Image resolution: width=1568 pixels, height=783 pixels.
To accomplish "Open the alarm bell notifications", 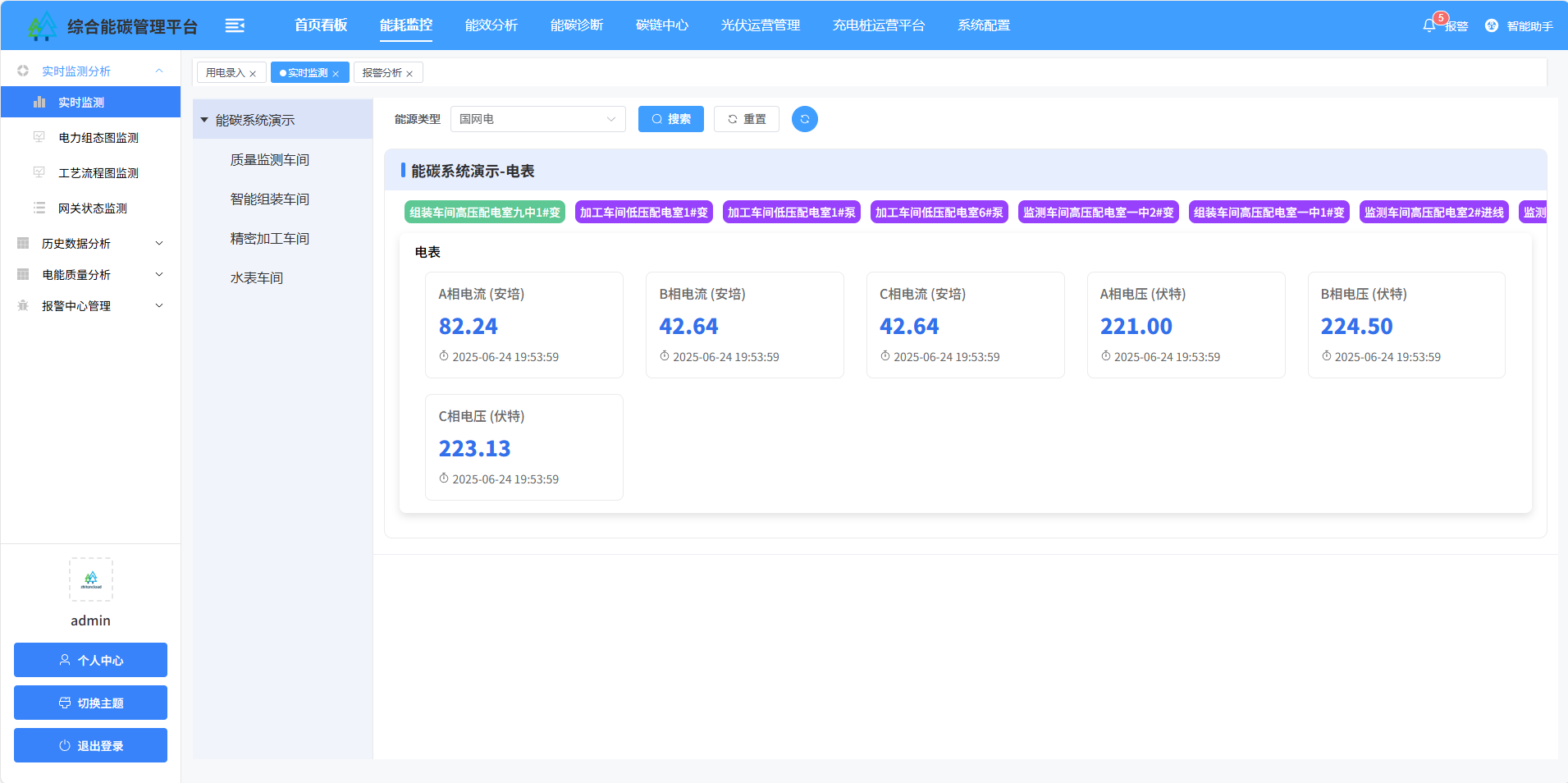I will coord(1429,25).
